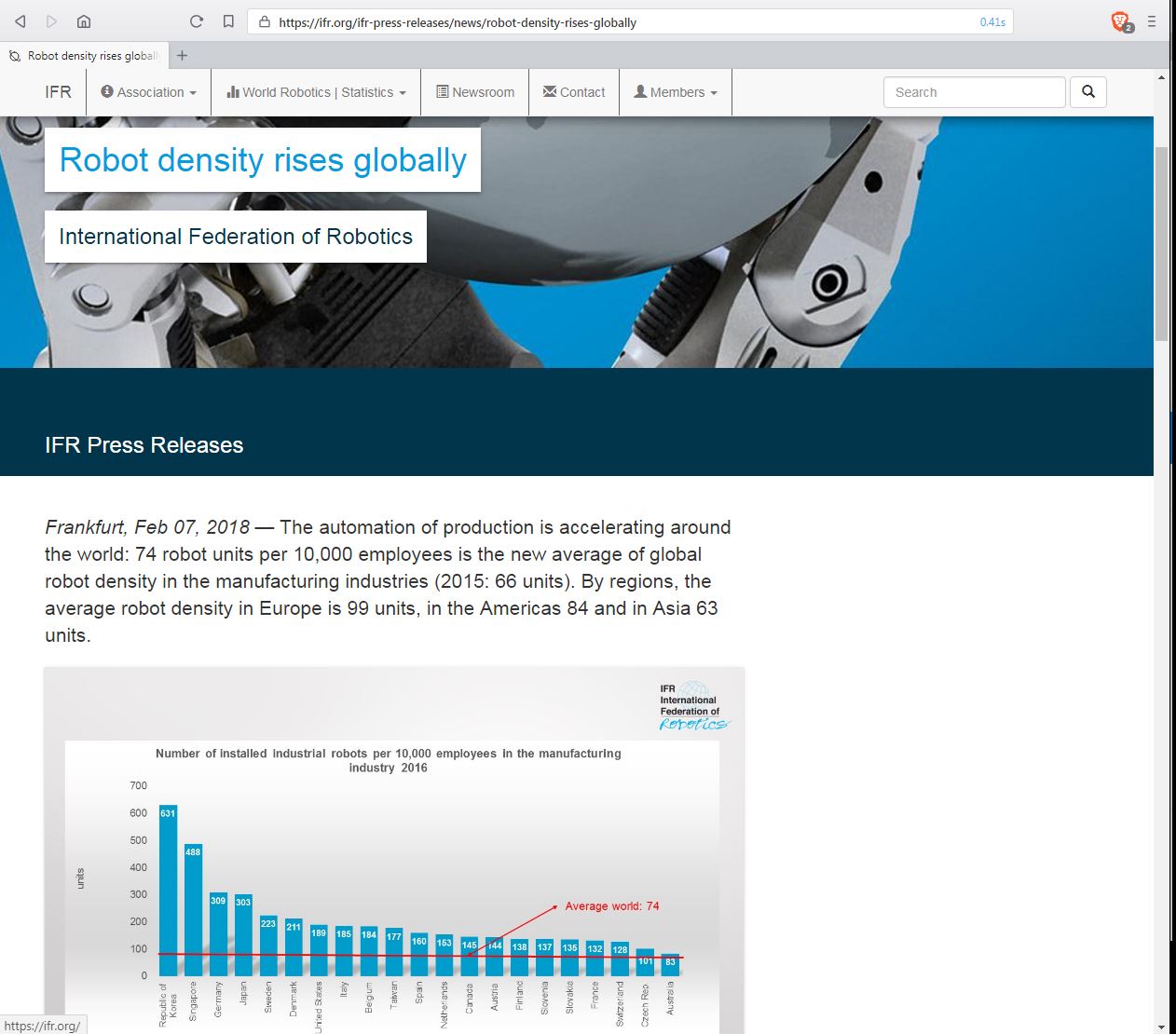Expand the Association dropdown menu
The height and width of the screenshot is (1034, 1176).
tap(149, 92)
